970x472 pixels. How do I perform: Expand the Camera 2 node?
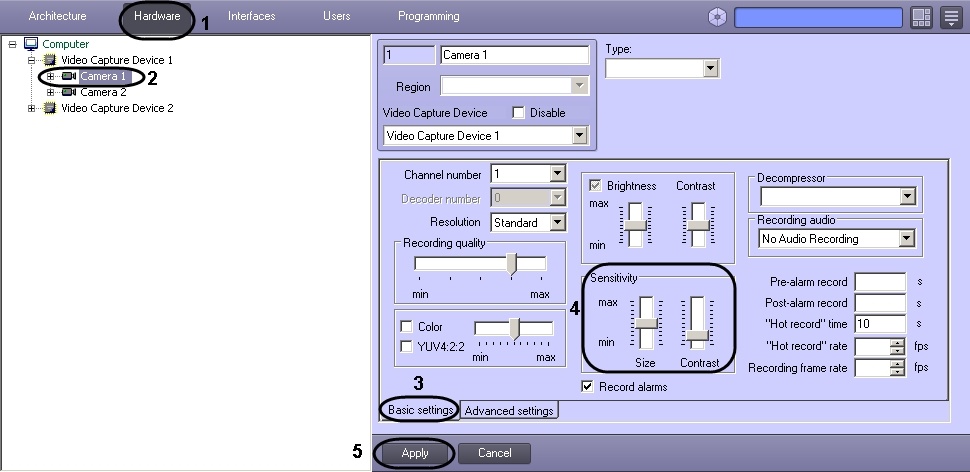pos(51,92)
